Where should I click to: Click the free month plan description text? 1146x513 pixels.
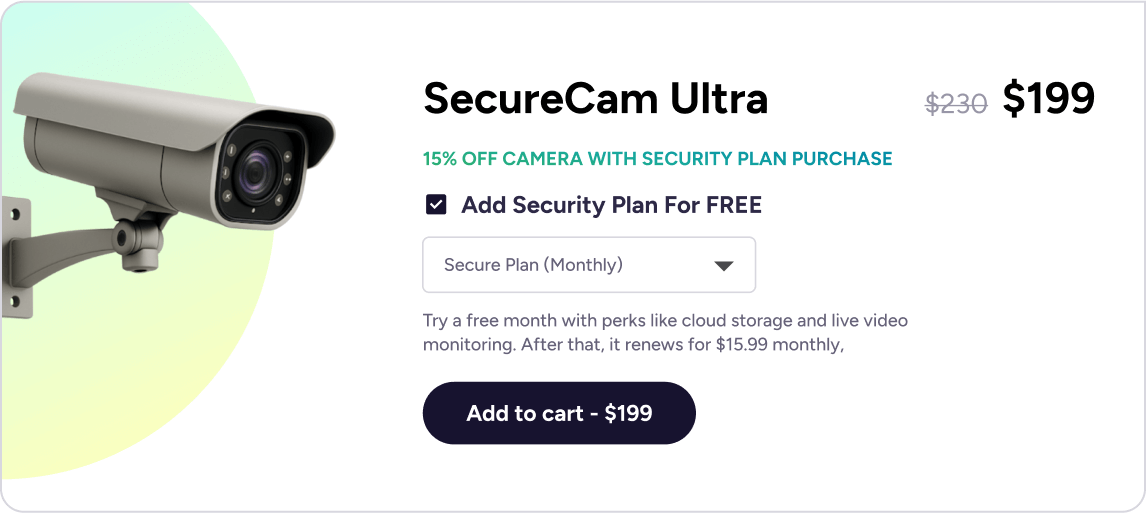click(665, 322)
